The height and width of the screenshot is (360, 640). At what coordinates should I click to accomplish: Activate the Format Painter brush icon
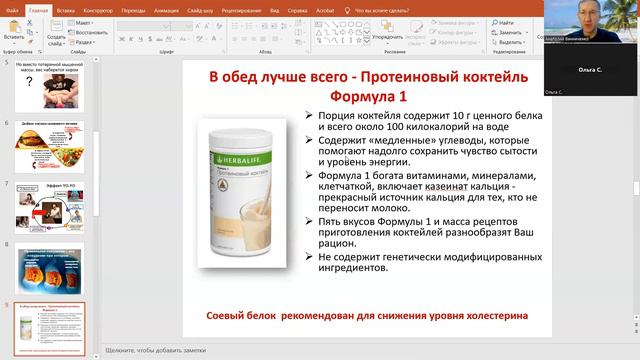tap(30, 41)
